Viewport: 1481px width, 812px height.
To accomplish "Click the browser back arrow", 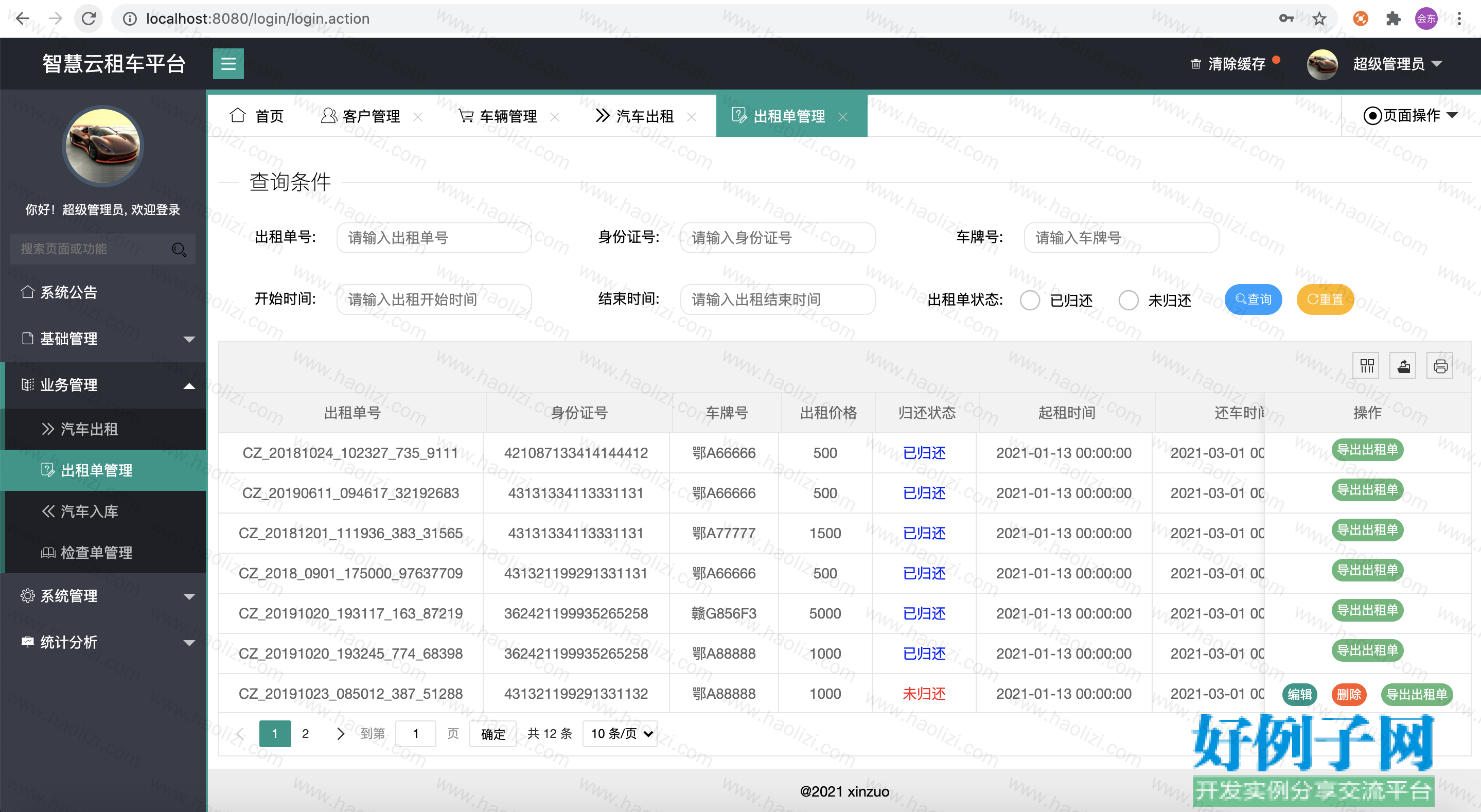I will click(x=23, y=19).
